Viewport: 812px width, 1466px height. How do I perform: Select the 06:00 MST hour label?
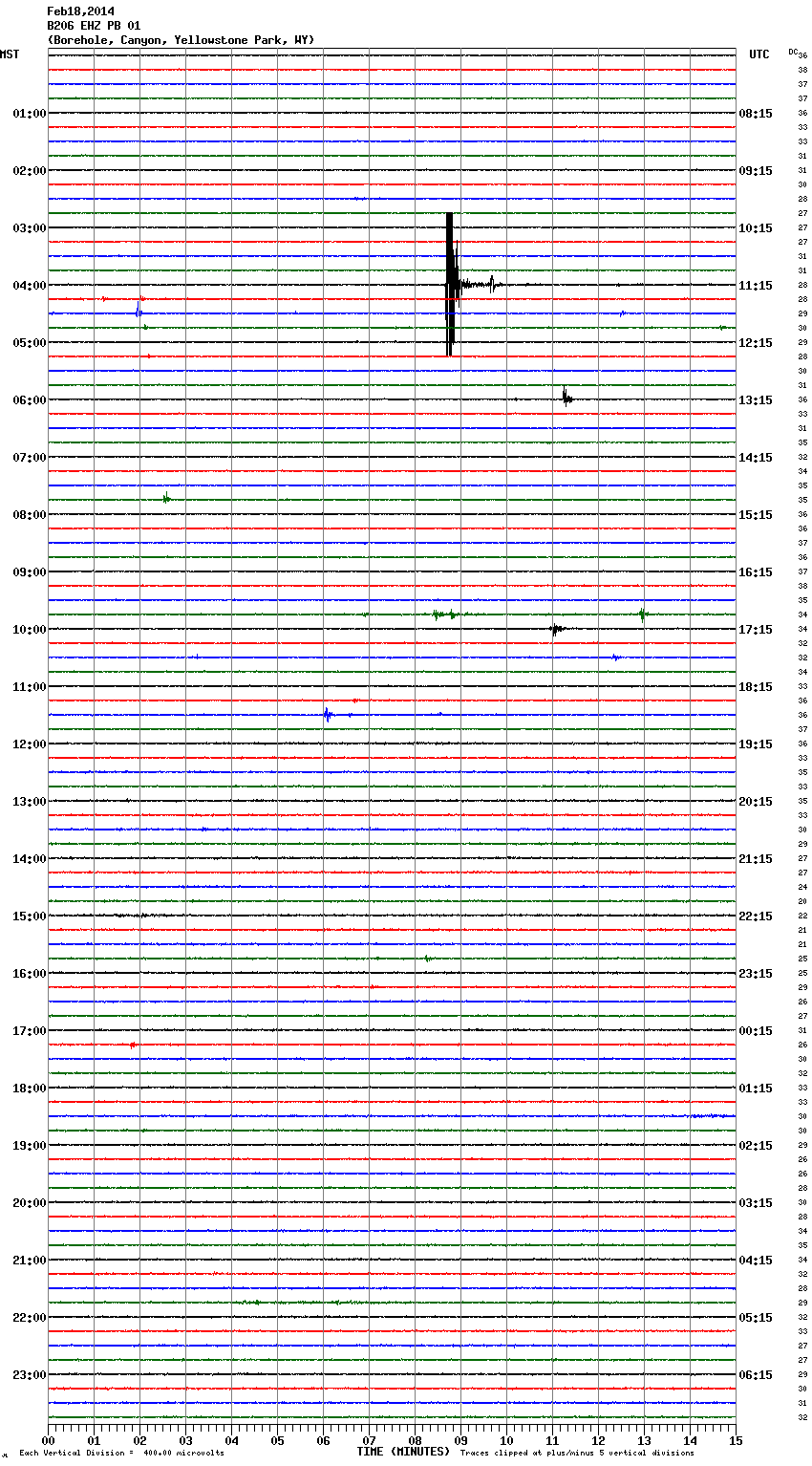pos(30,400)
